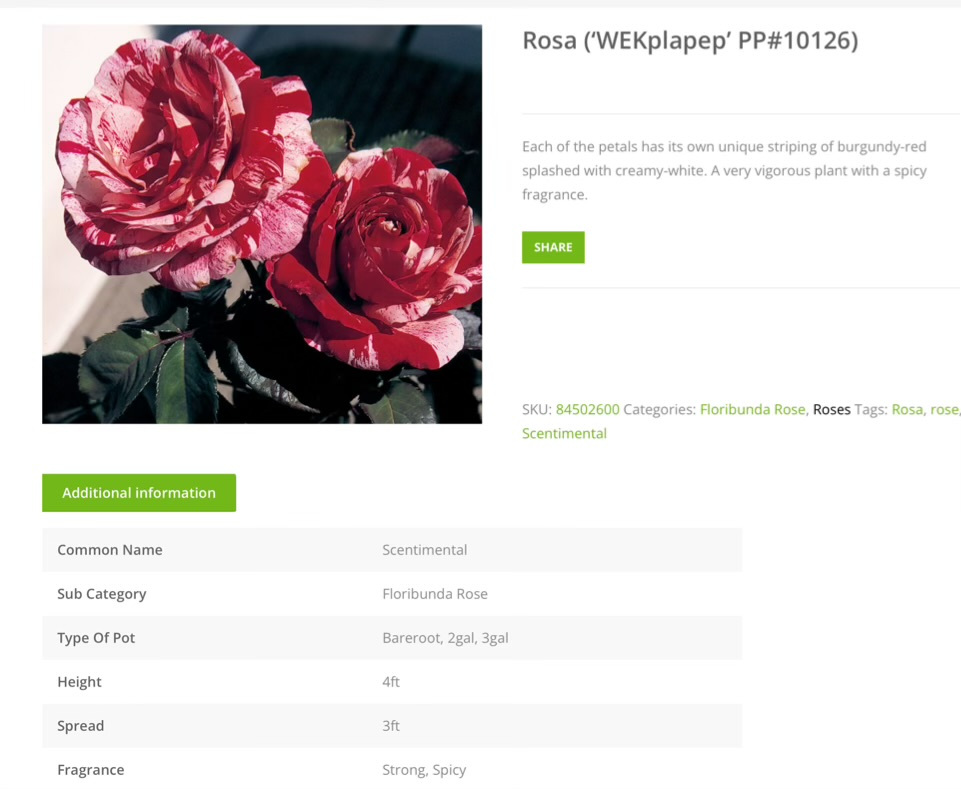961x789 pixels.
Task: Click the green SHARE button
Action: [x=553, y=247]
